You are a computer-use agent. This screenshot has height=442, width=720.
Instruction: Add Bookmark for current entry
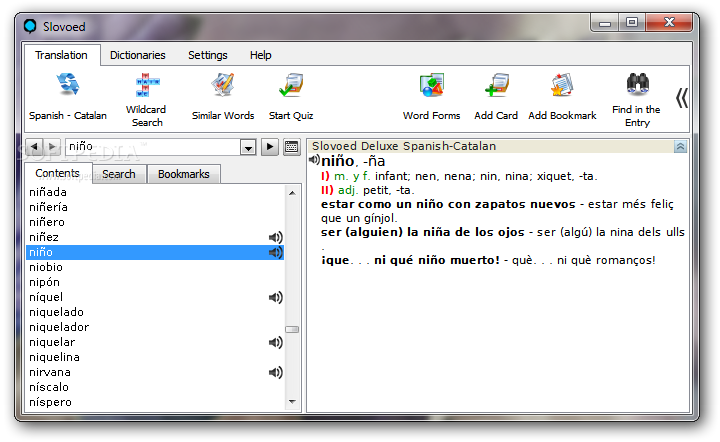coord(562,96)
